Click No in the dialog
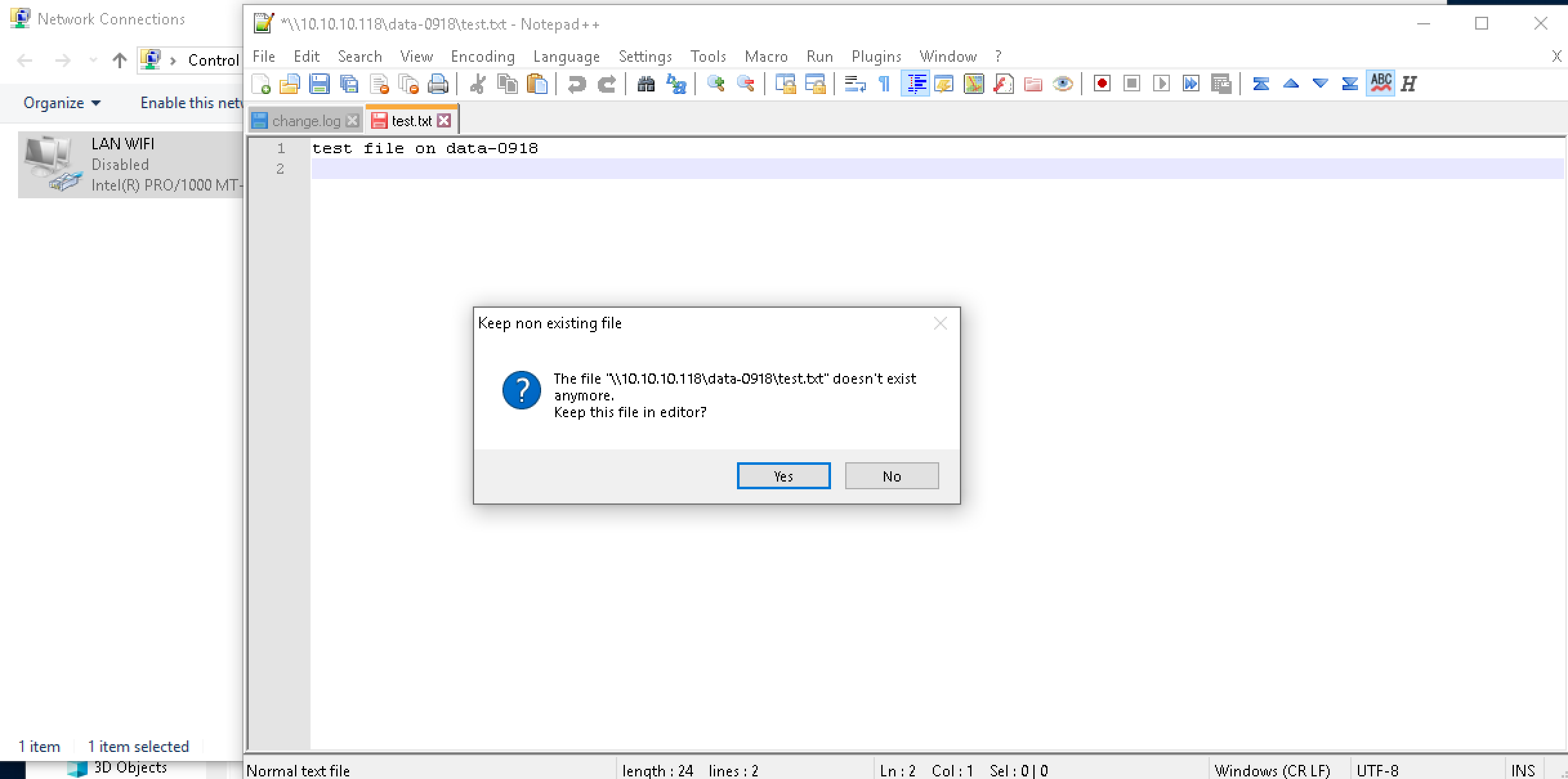The image size is (1568, 779). pos(892,476)
